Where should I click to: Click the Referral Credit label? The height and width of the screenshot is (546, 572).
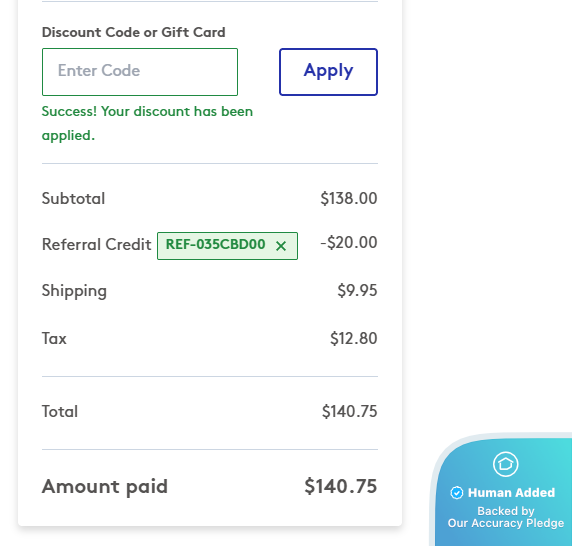[96, 244]
